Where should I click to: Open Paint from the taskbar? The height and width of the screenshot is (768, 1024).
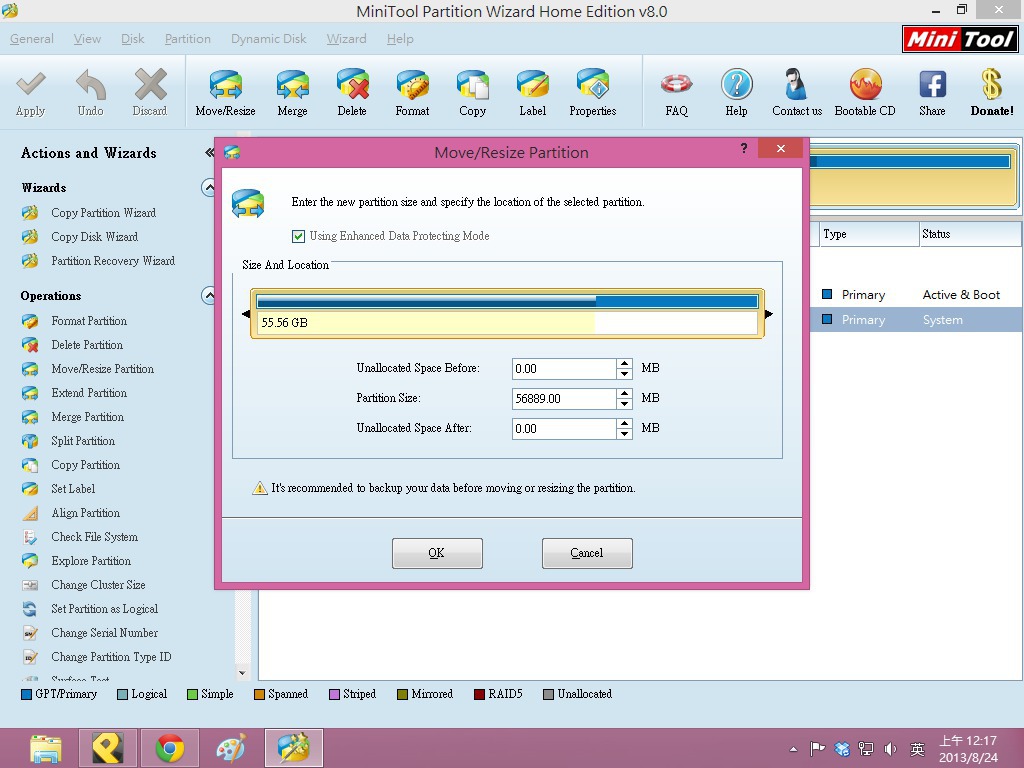click(x=231, y=748)
